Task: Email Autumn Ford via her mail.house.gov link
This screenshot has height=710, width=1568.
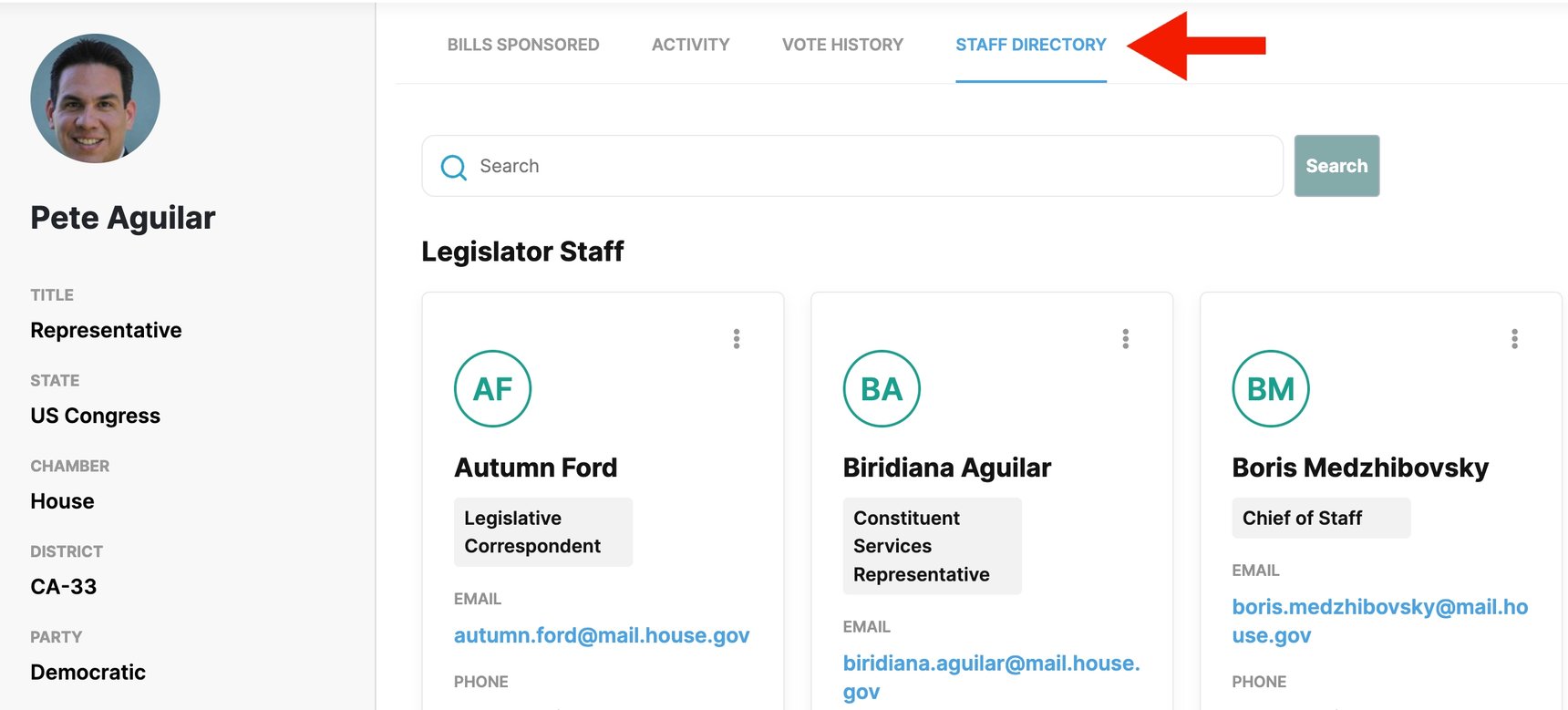Action: pos(602,635)
